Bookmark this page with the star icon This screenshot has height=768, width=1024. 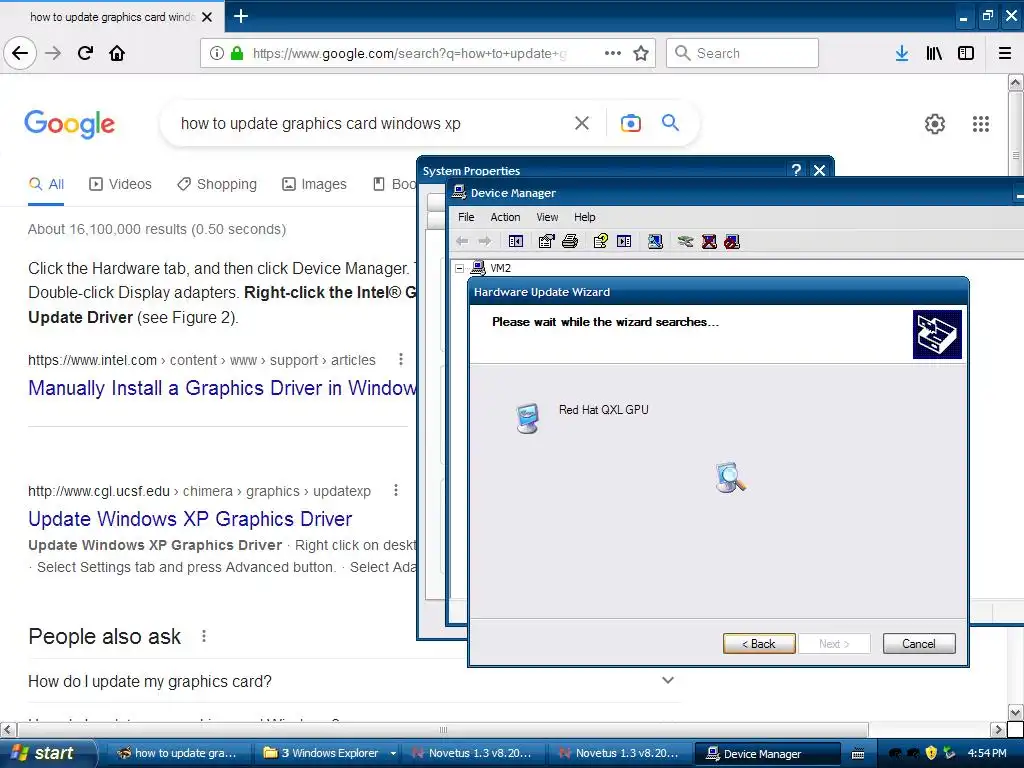point(641,53)
